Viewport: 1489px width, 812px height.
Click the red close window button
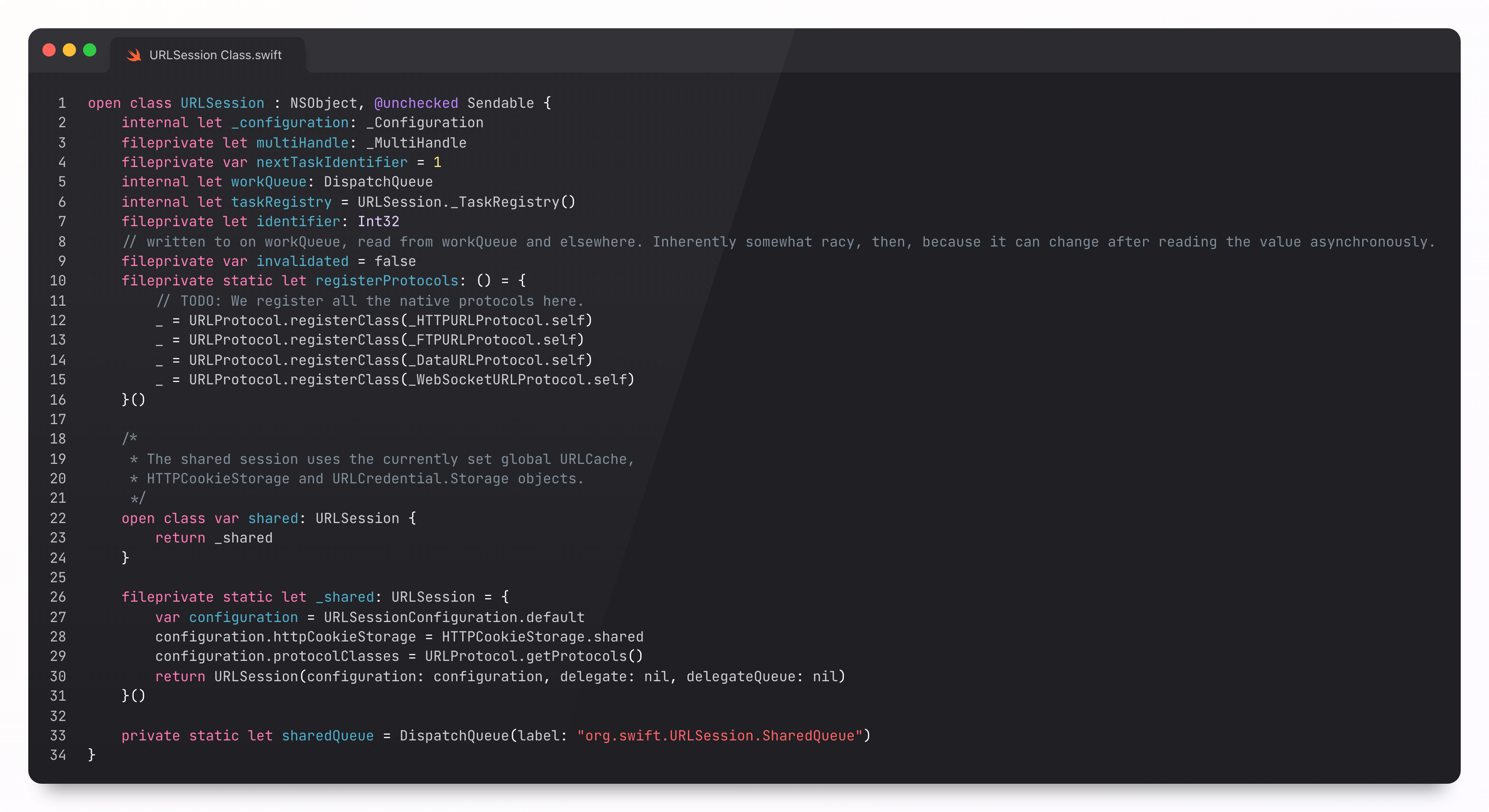point(49,50)
